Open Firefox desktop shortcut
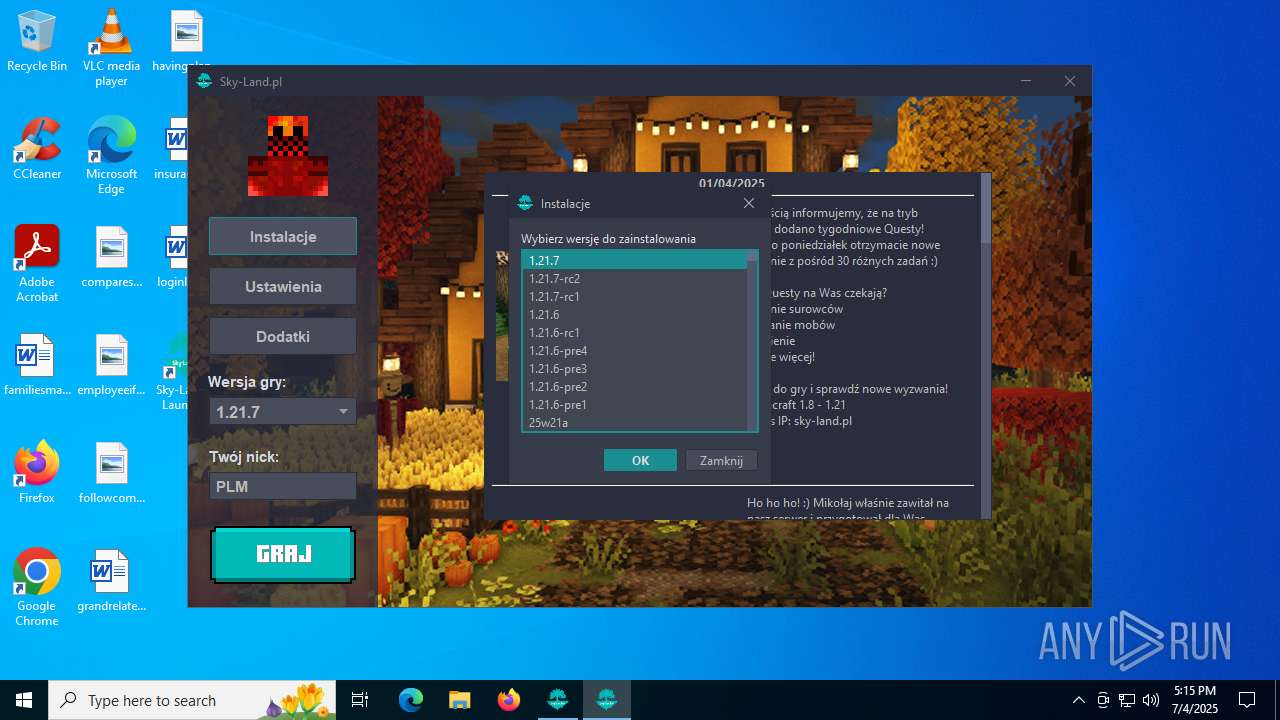The height and width of the screenshot is (720, 1280). click(37, 473)
